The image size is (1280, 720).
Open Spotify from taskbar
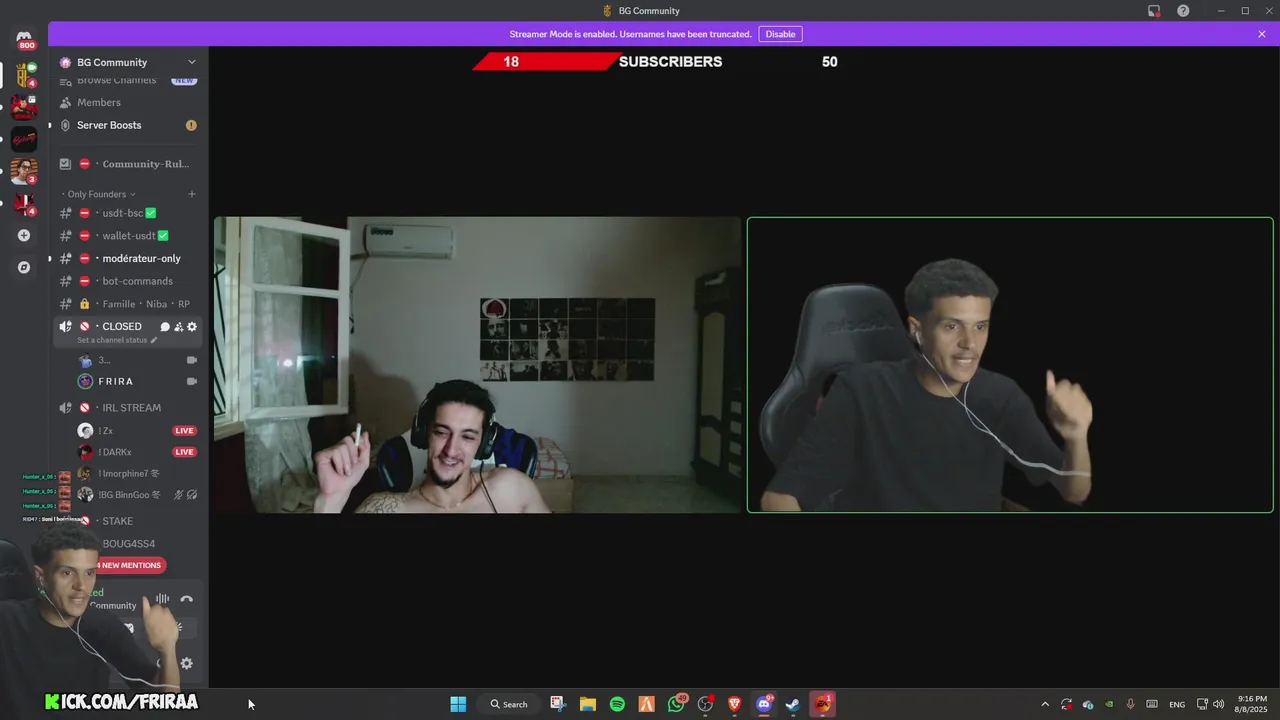[x=617, y=704]
